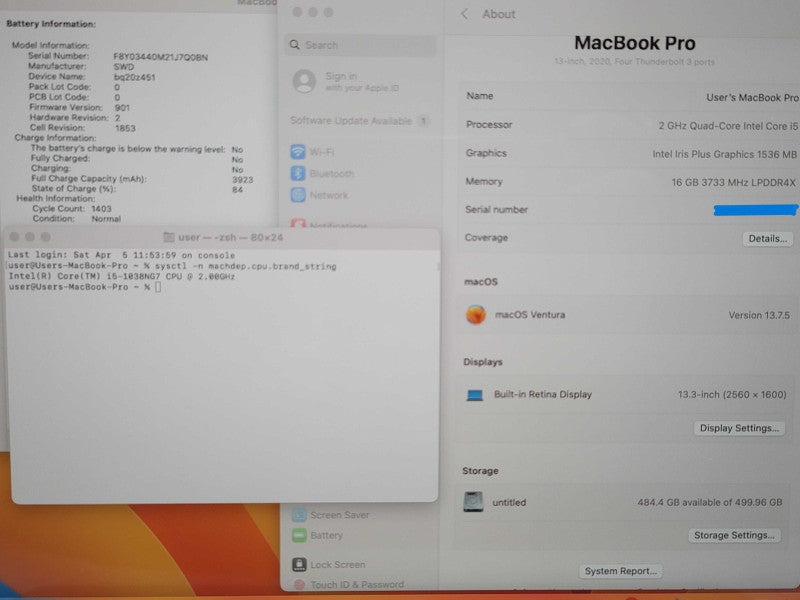The width and height of the screenshot is (800, 600).
Task: Click Full Charge Capacity value 3923
Action: pyautogui.click(x=243, y=180)
